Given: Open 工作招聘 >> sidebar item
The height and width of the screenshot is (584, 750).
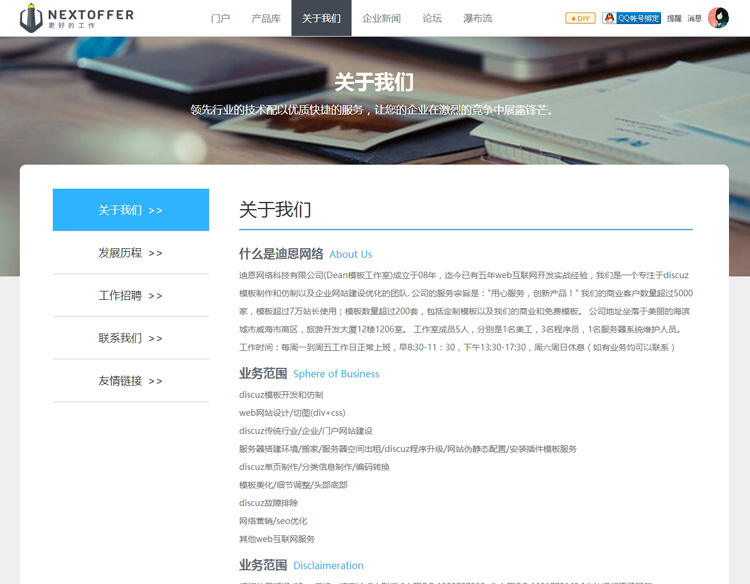Looking at the screenshot, I should click(x=131, y=295).
